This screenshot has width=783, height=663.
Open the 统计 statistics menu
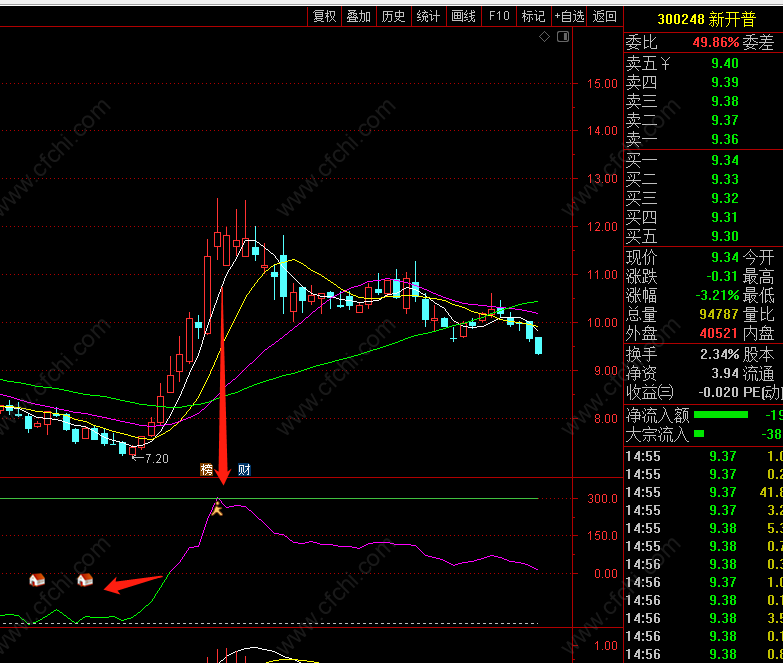[x=428, y=16]
